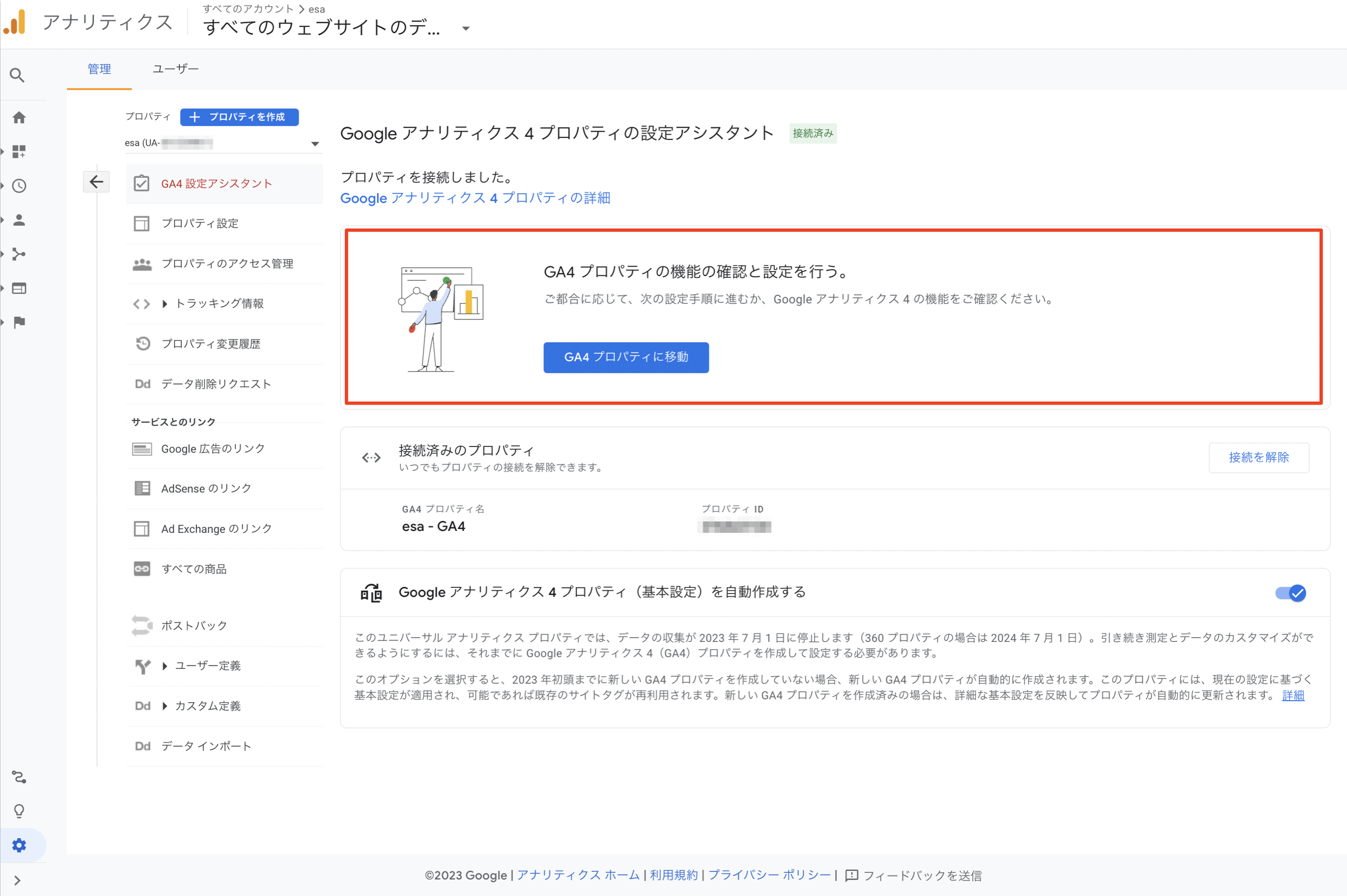Image resolution: width=1347 pixels, height=896 pixels.
Task: Open Google 広告のリンク menu item
Action: (224, 449)
